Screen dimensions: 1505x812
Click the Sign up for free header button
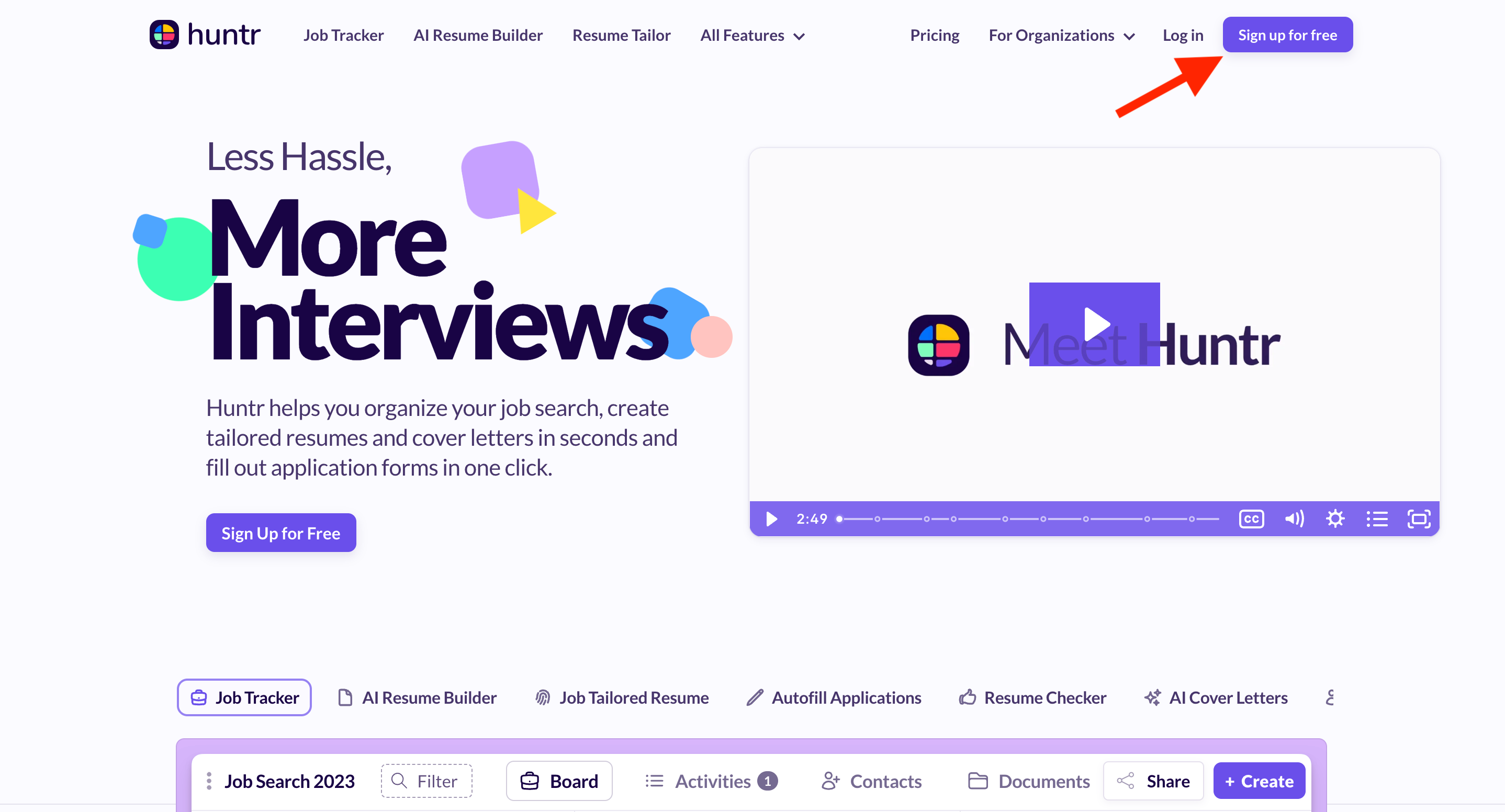coord(1287,35)
